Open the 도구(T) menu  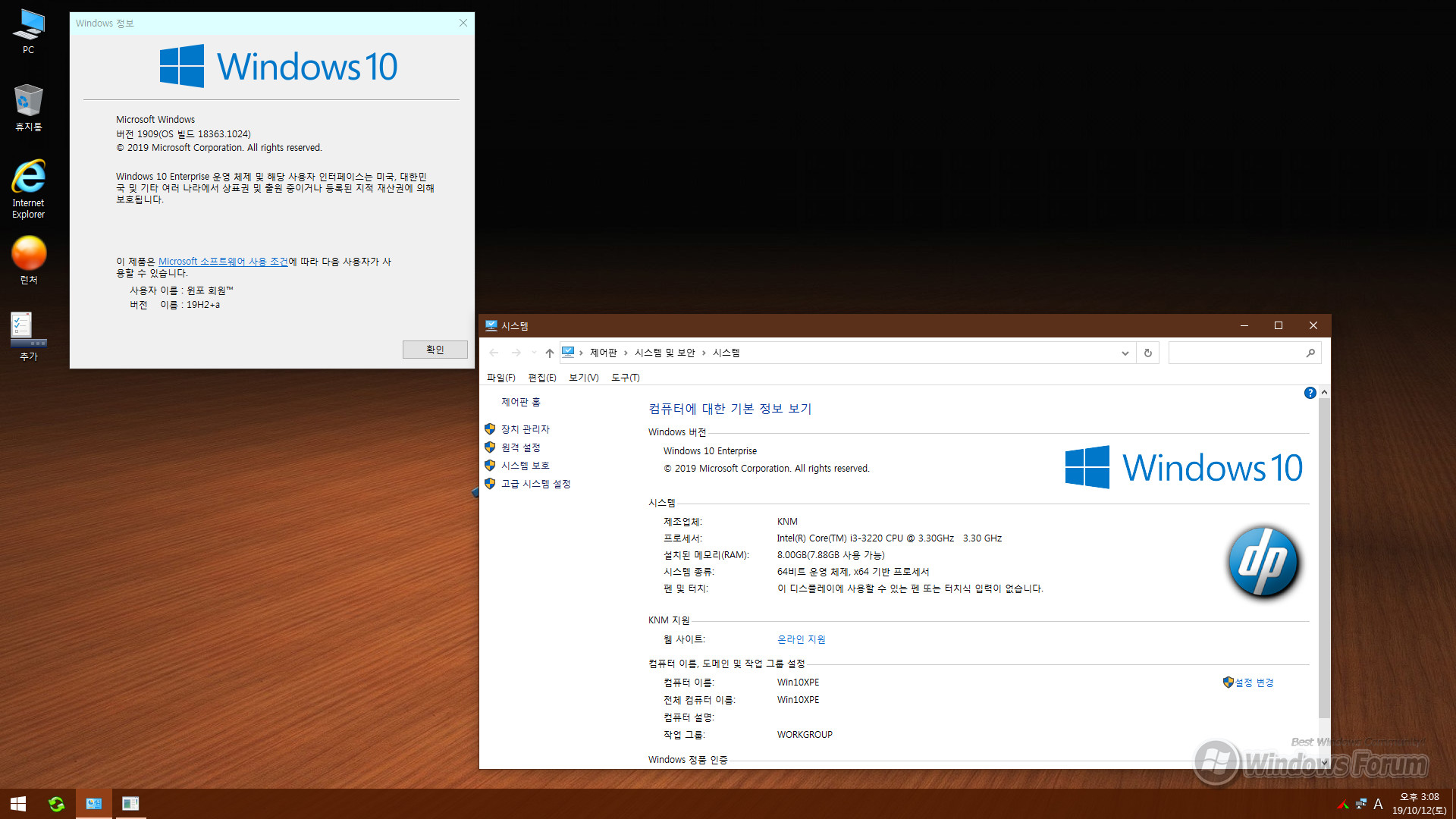click(626, 378)
